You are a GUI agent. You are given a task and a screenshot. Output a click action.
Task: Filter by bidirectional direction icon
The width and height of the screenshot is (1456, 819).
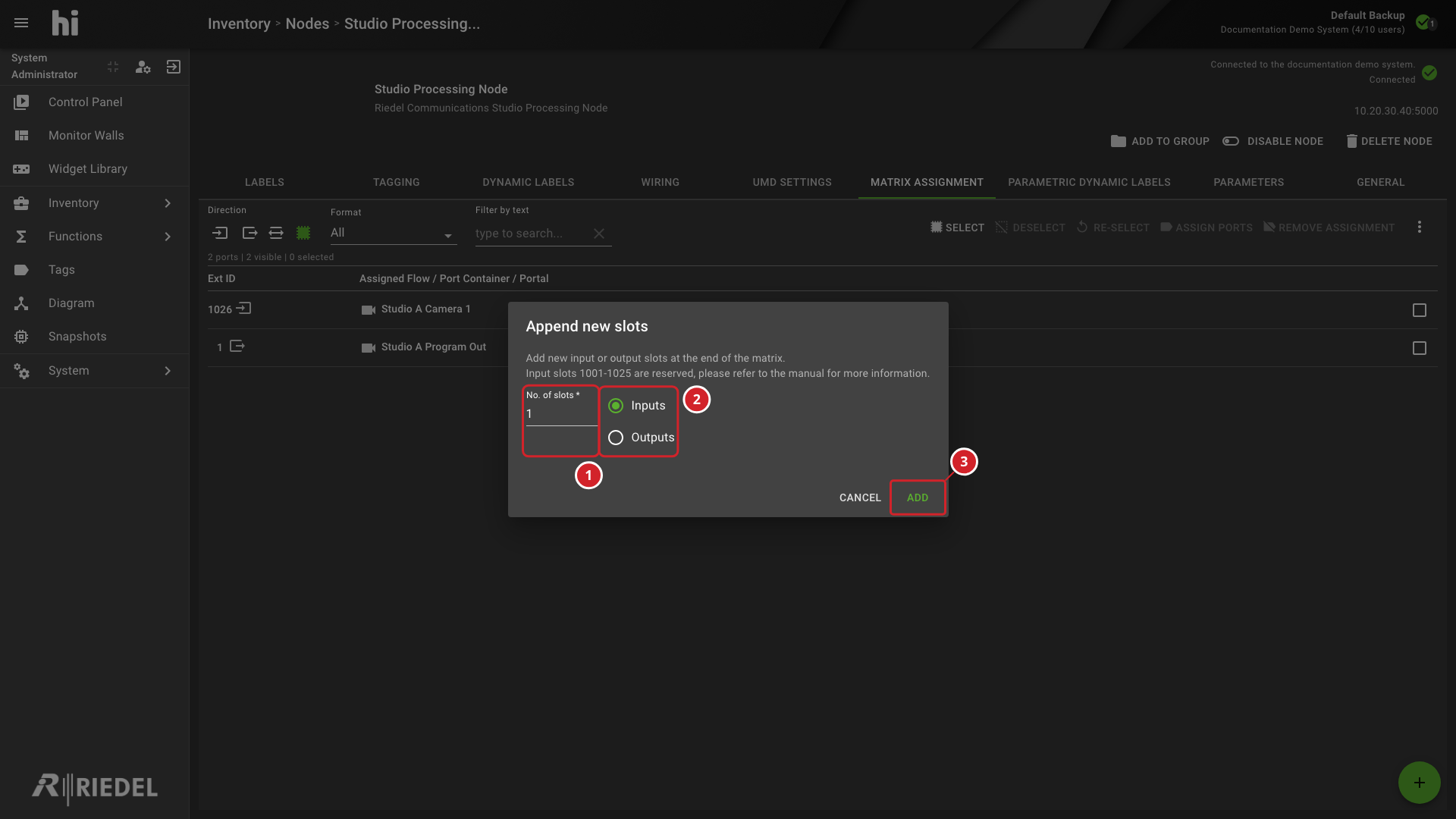[x=276, y=233]
